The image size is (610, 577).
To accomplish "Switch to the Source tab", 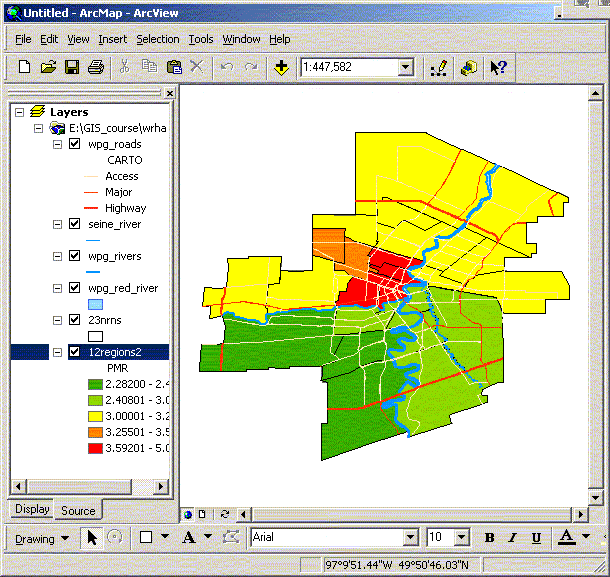I will click(x=77, y=510).
